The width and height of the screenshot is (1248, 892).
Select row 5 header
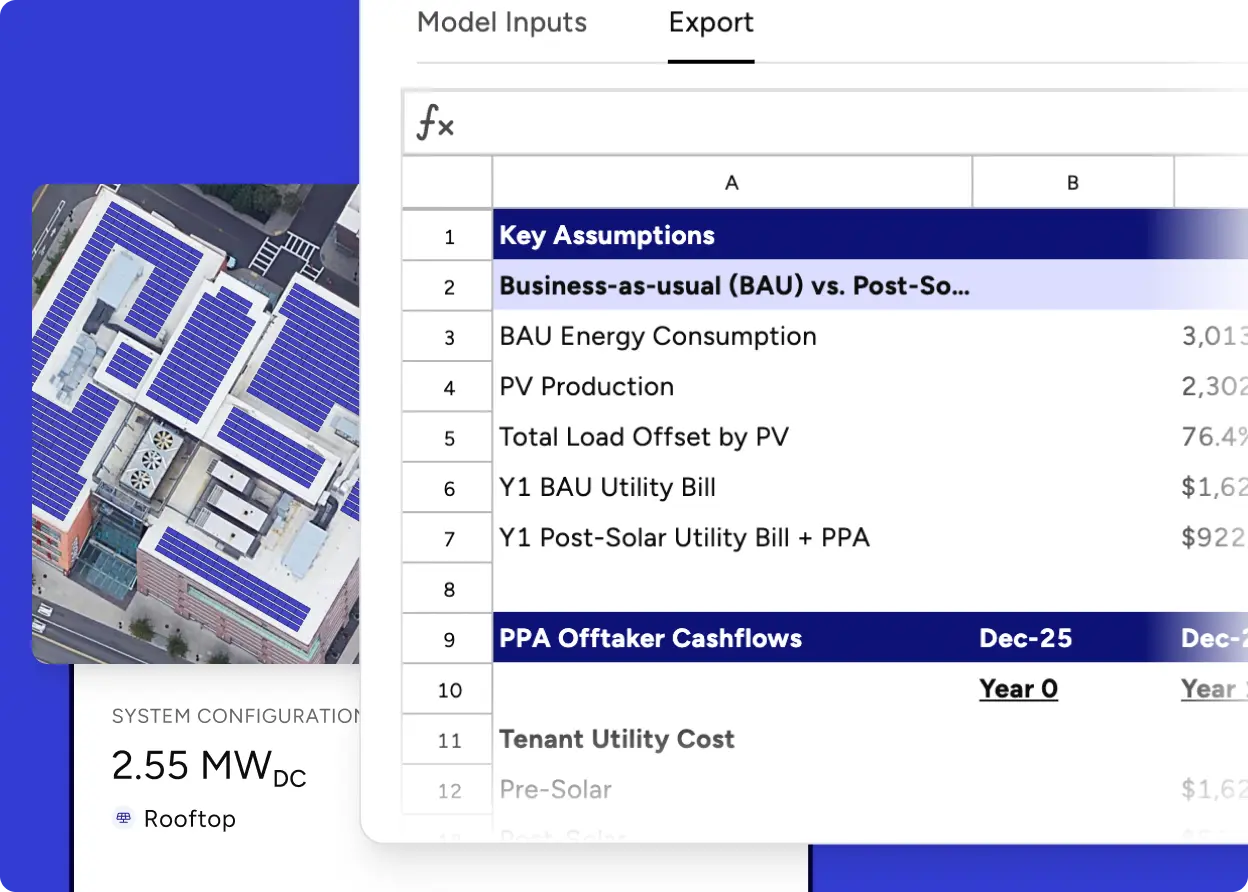(x=448, y=438)
